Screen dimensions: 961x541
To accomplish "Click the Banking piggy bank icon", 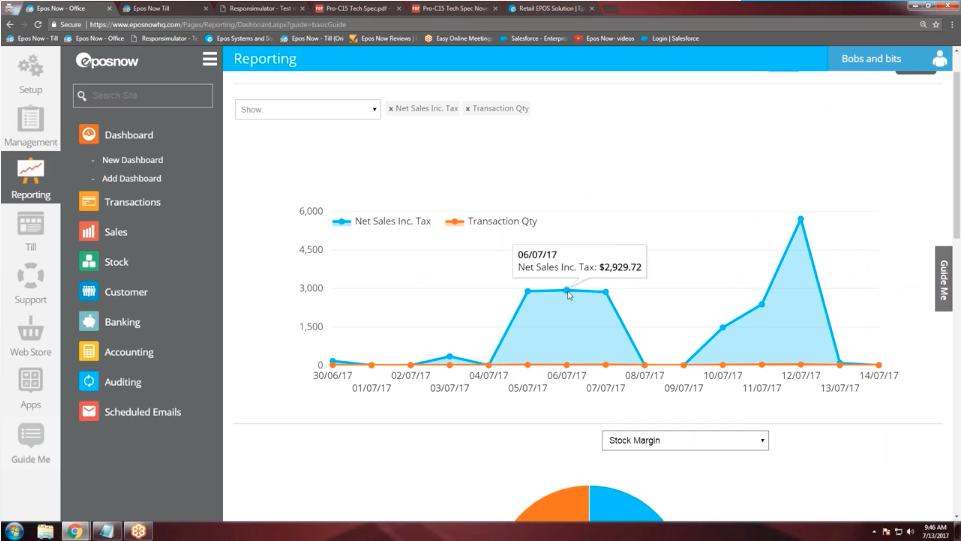I will pyautogui.click(x=89, y=322).
